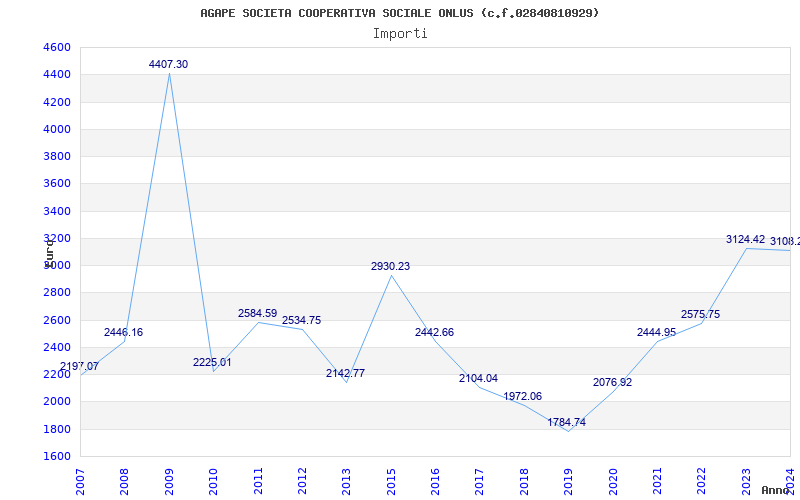
Task: Click the Importi subtitle
Action: (x=400, y=34)
